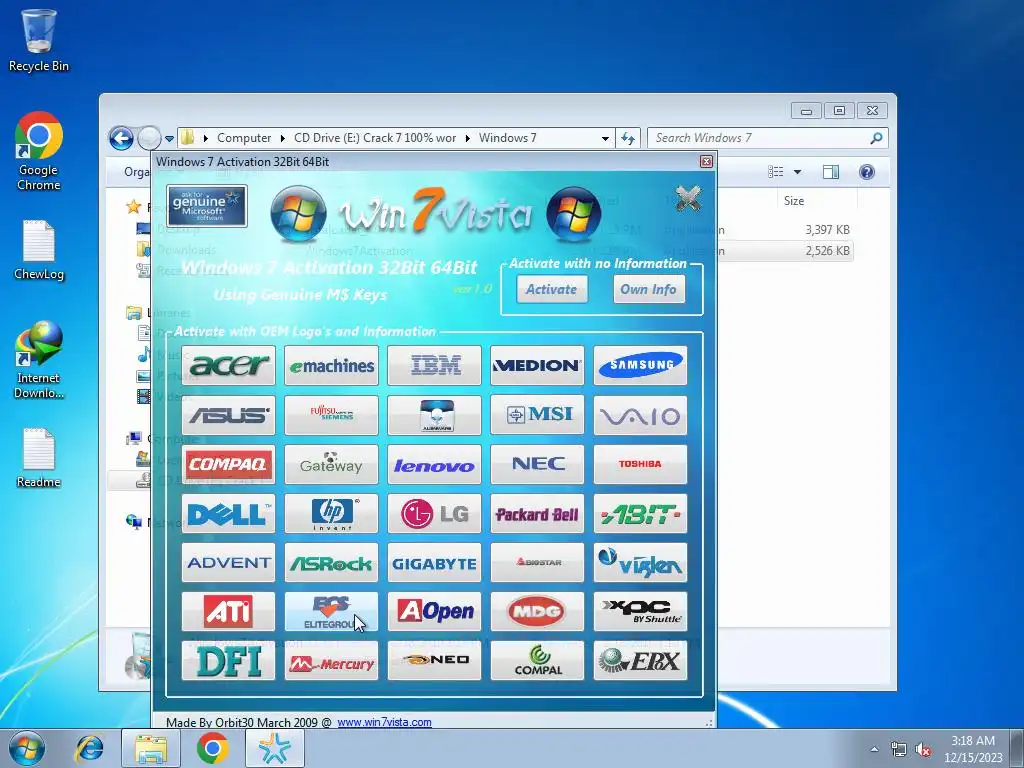The height and width of the screenshot is (768, 1024).
Task: Pick the LG OEM logo
Action: point(434,514)
